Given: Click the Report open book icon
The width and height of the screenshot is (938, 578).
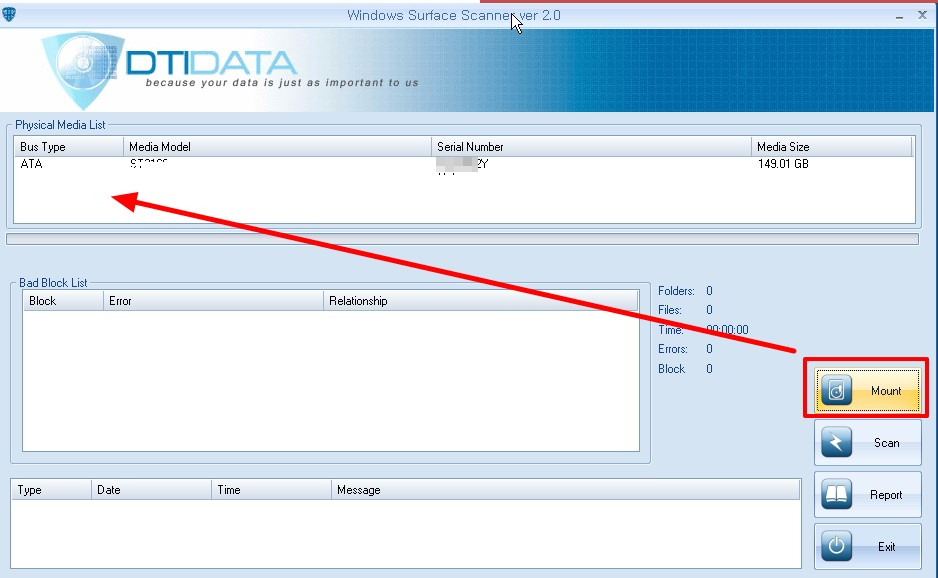Looking at the screenshot, I should pos(837,495).
